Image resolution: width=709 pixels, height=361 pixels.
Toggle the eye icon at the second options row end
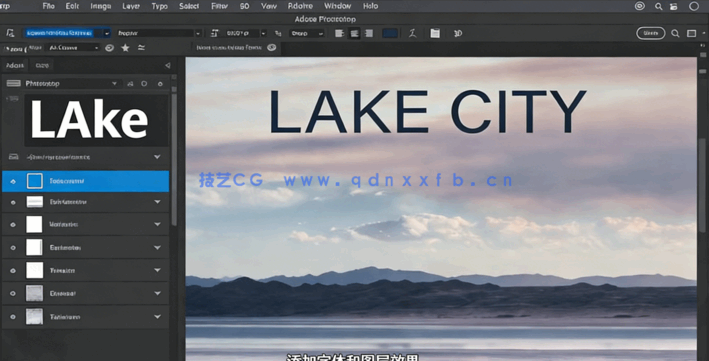coord(271,48)
